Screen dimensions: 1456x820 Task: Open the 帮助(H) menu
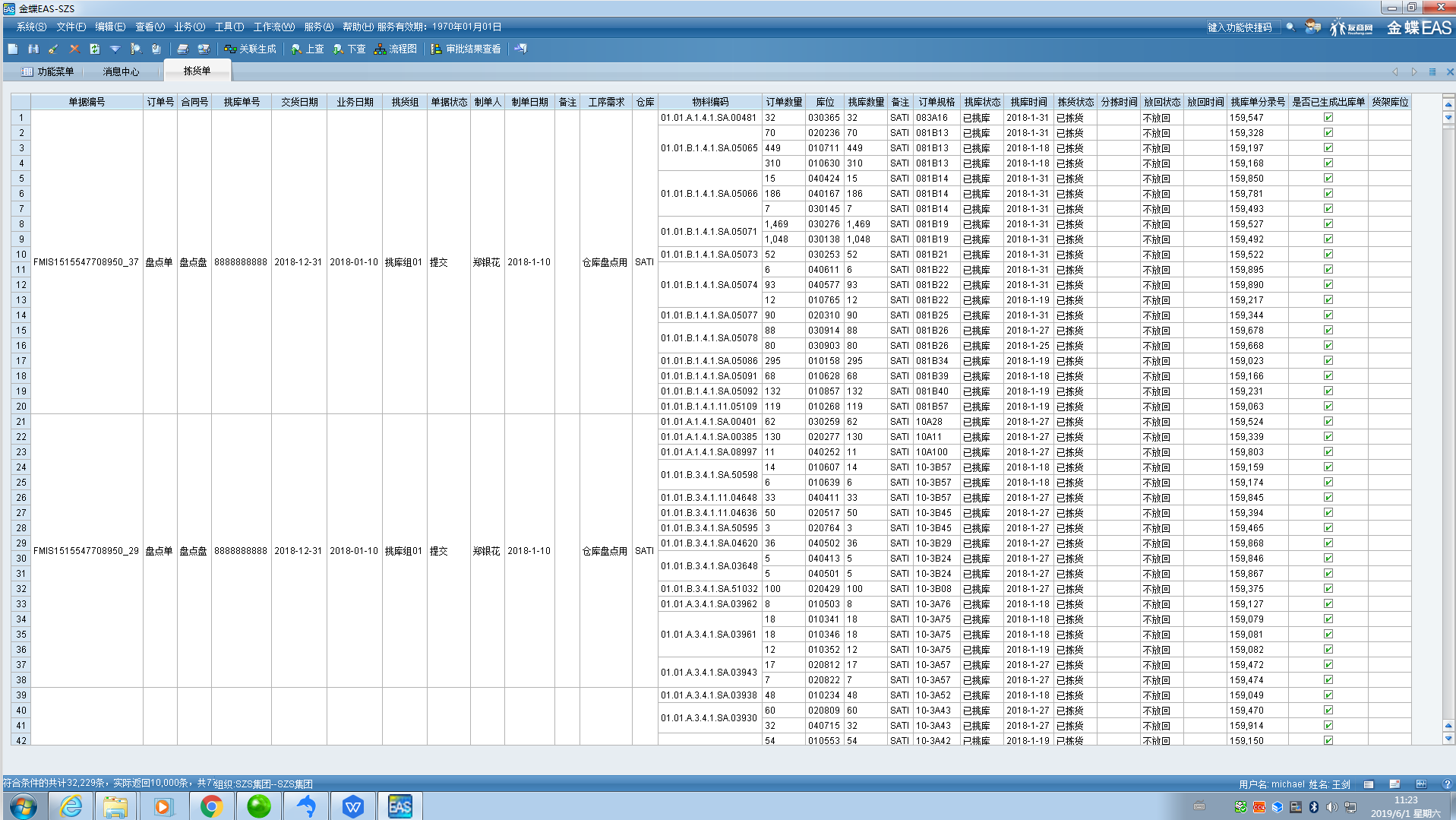click(x=357, y=27)
